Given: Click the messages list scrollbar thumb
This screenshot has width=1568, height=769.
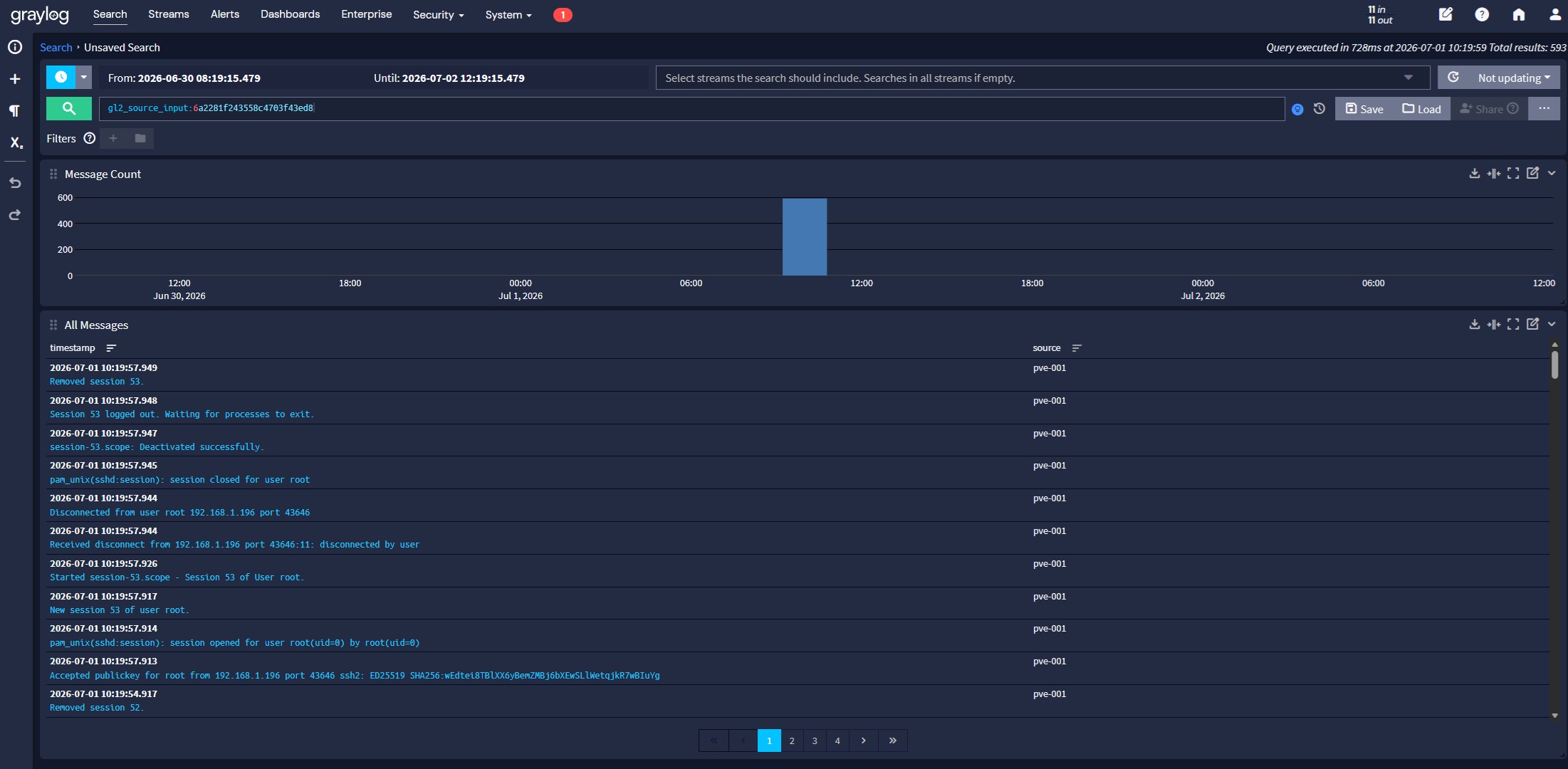Looking at the screenshot, I should coord(1554,365).
